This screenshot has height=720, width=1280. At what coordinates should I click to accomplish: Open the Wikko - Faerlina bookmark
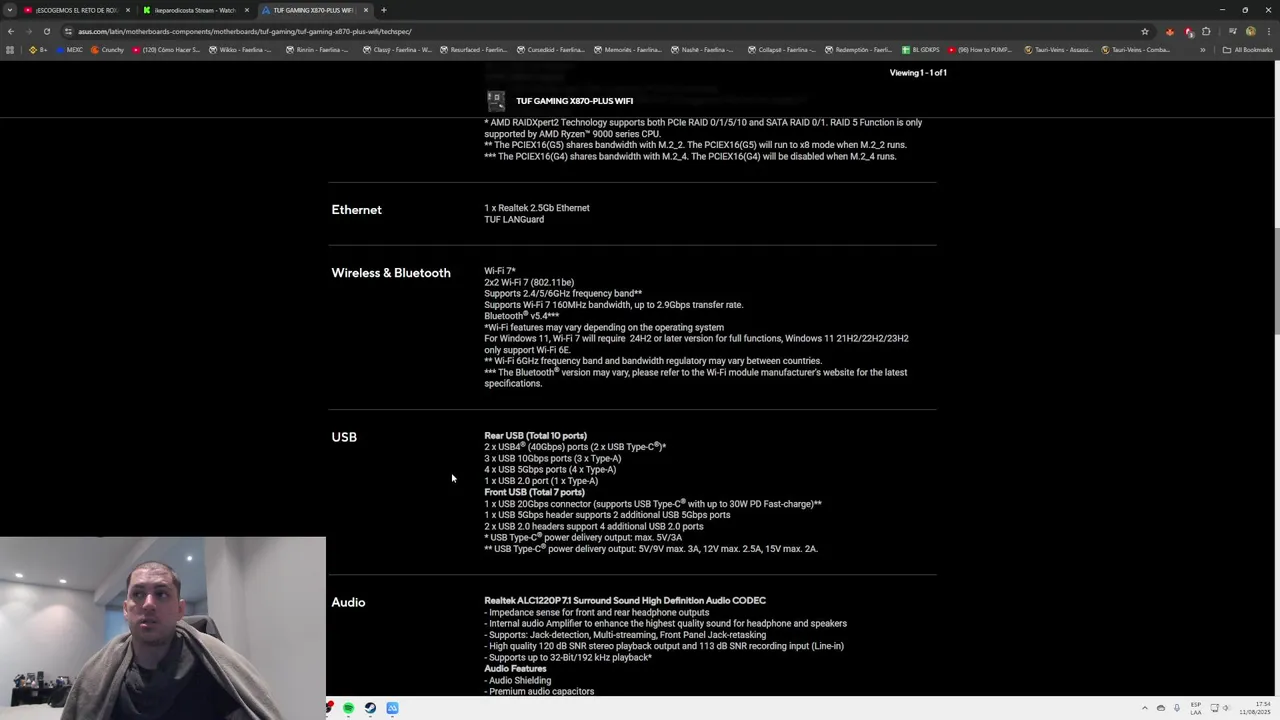pos(239,50)
